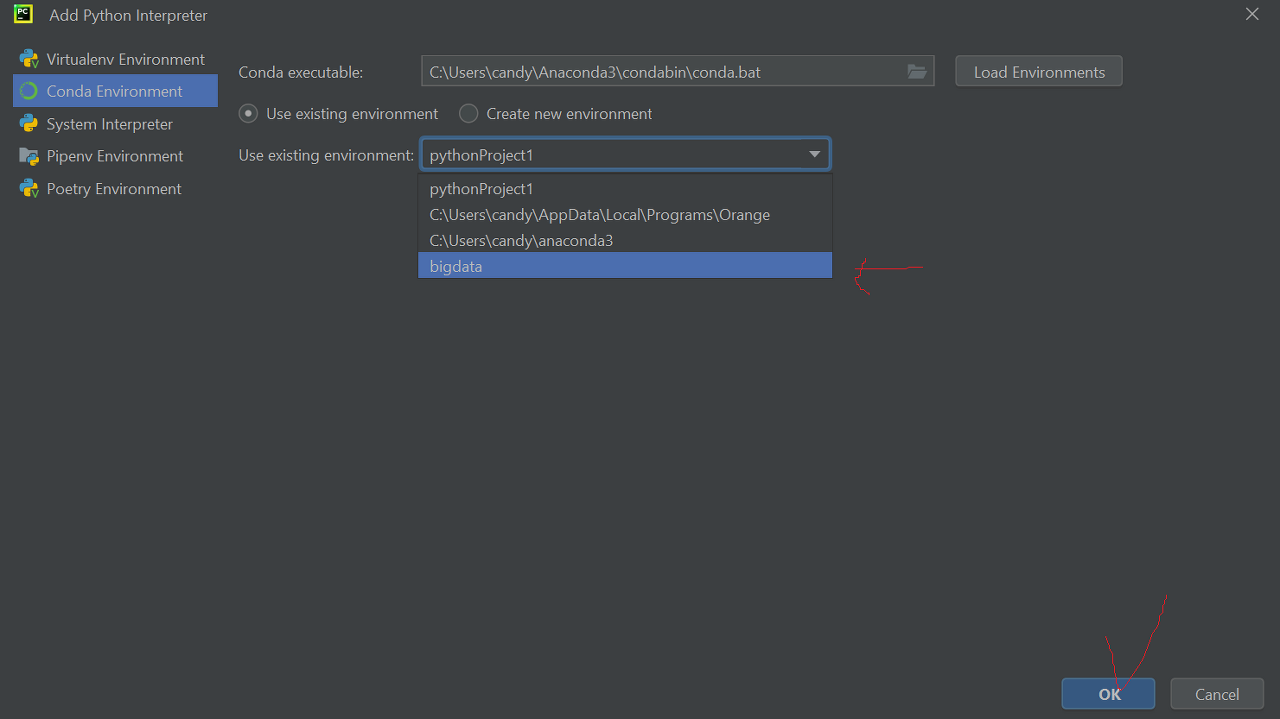Pick the Orange path from the dropdown list
Viewport: 1280px width, 719px height.
(x=625, y=214)
